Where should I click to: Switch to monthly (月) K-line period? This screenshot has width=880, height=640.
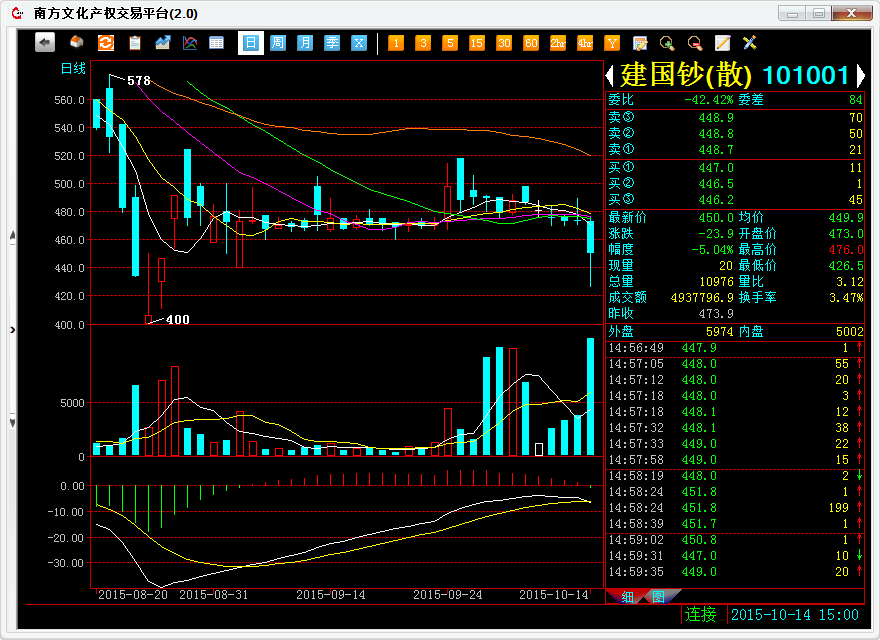pos(305,42)
